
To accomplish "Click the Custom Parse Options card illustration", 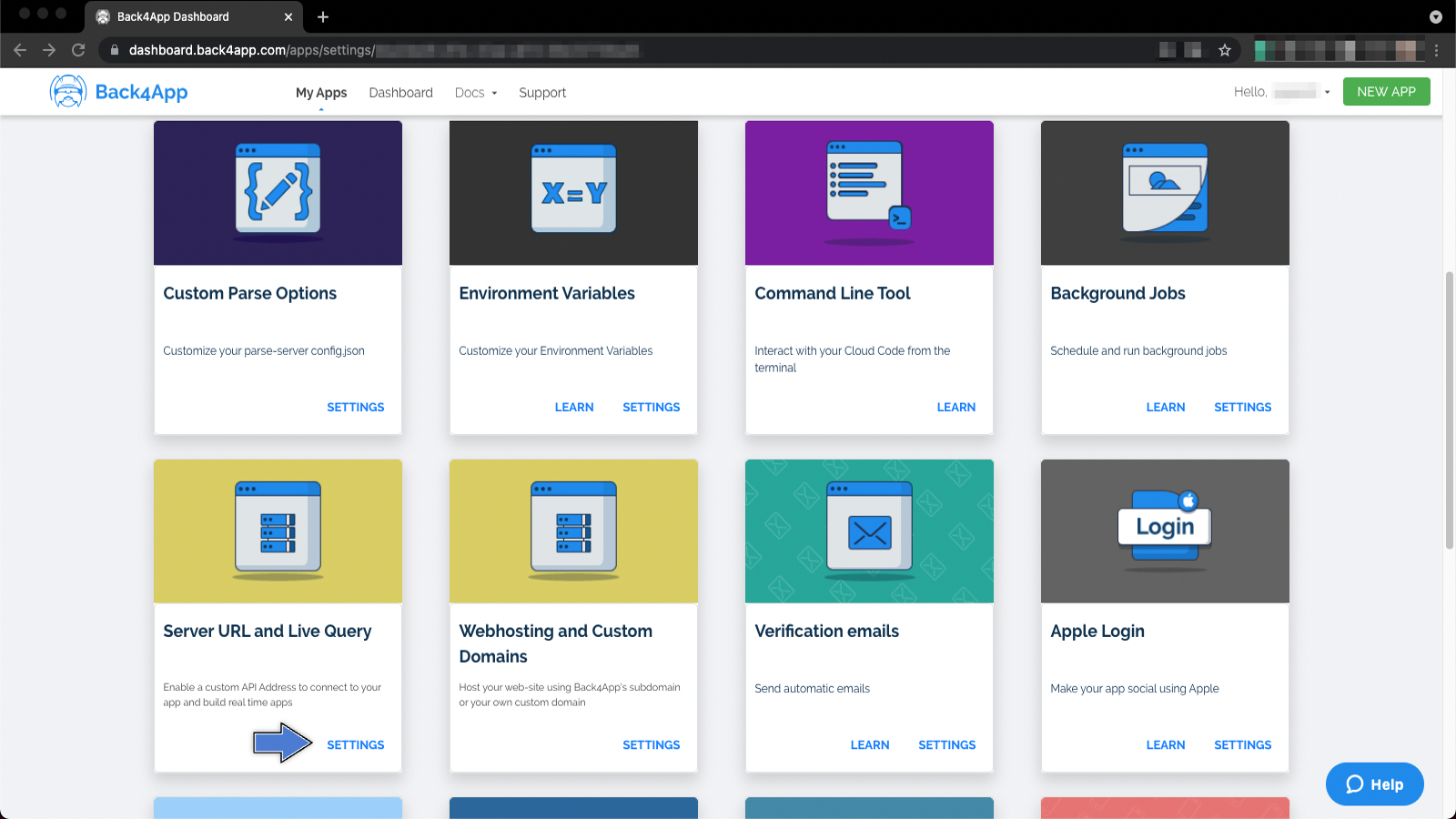I will click(278, 193).
